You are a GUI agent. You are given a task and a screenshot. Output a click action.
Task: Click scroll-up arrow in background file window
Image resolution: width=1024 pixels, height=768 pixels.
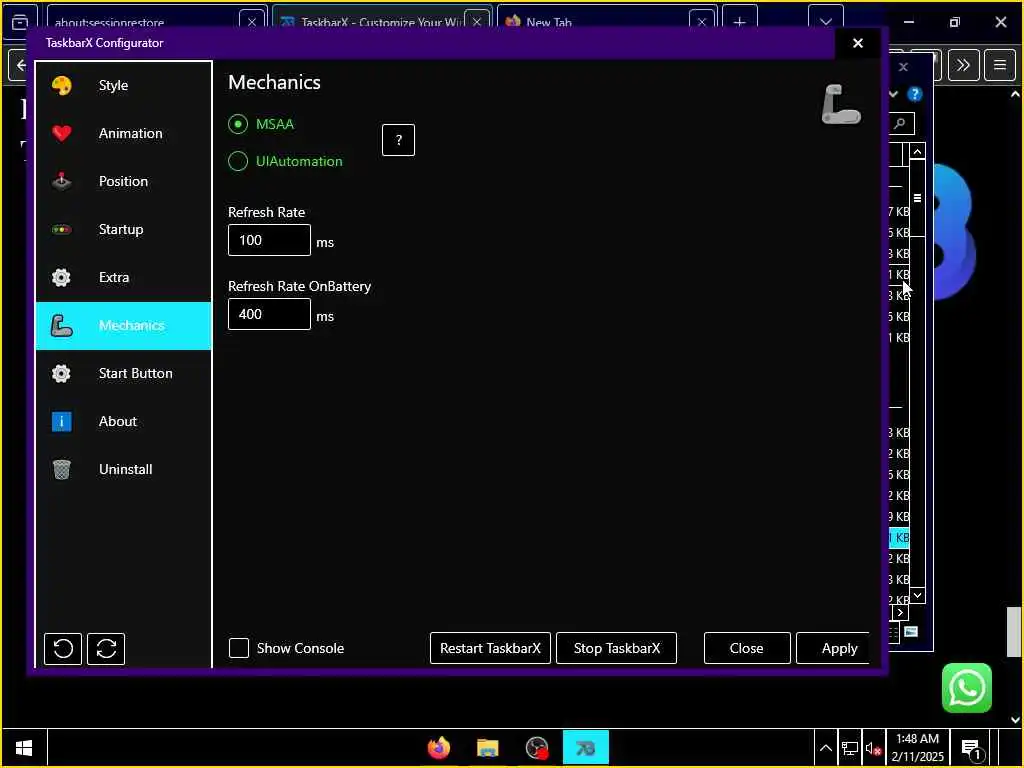tap(918, 152)
